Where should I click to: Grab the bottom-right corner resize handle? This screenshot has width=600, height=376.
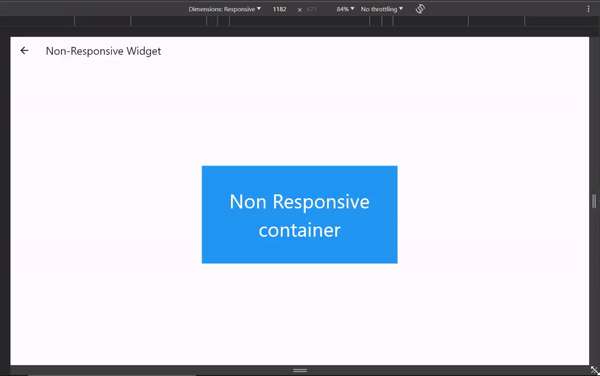(x=595, y=370)
